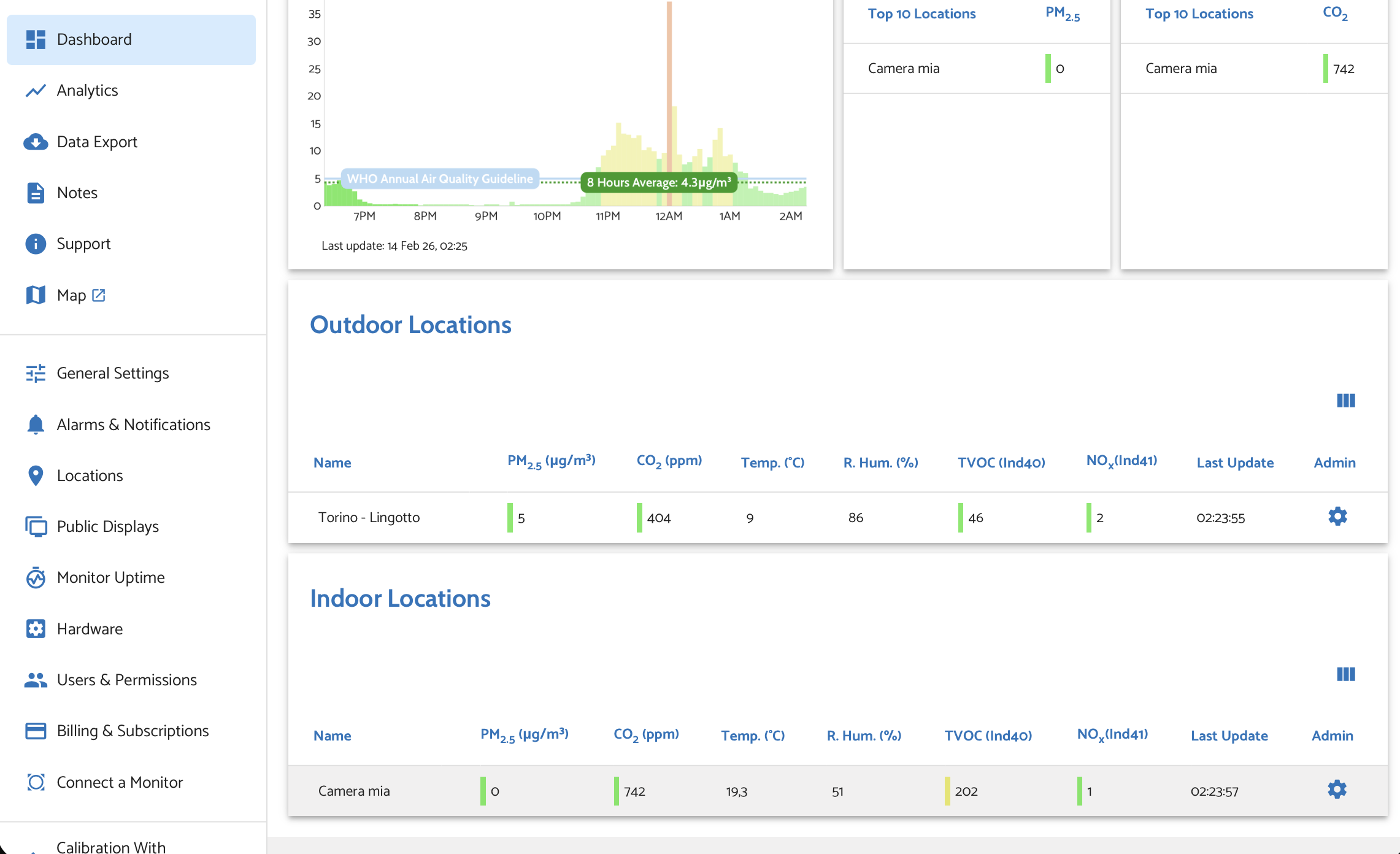Click the Monitor Uptime icon

(36, 578)
